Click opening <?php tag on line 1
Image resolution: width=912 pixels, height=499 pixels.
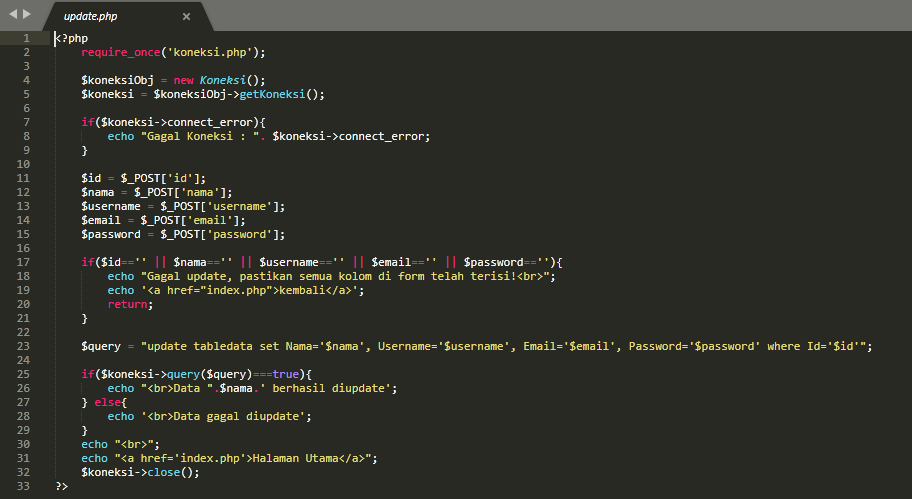(x=72, y=38)
